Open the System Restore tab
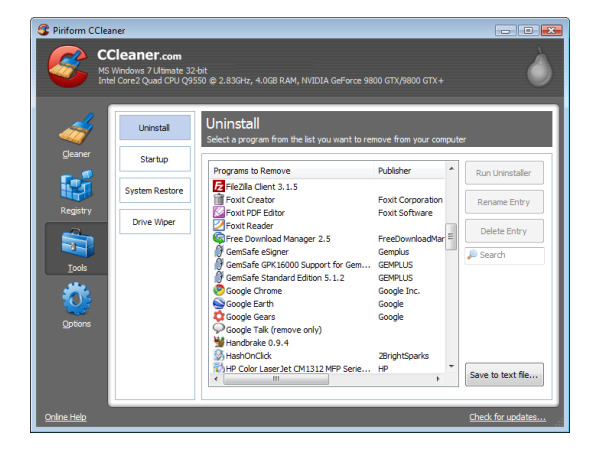 tap(154, 190)
